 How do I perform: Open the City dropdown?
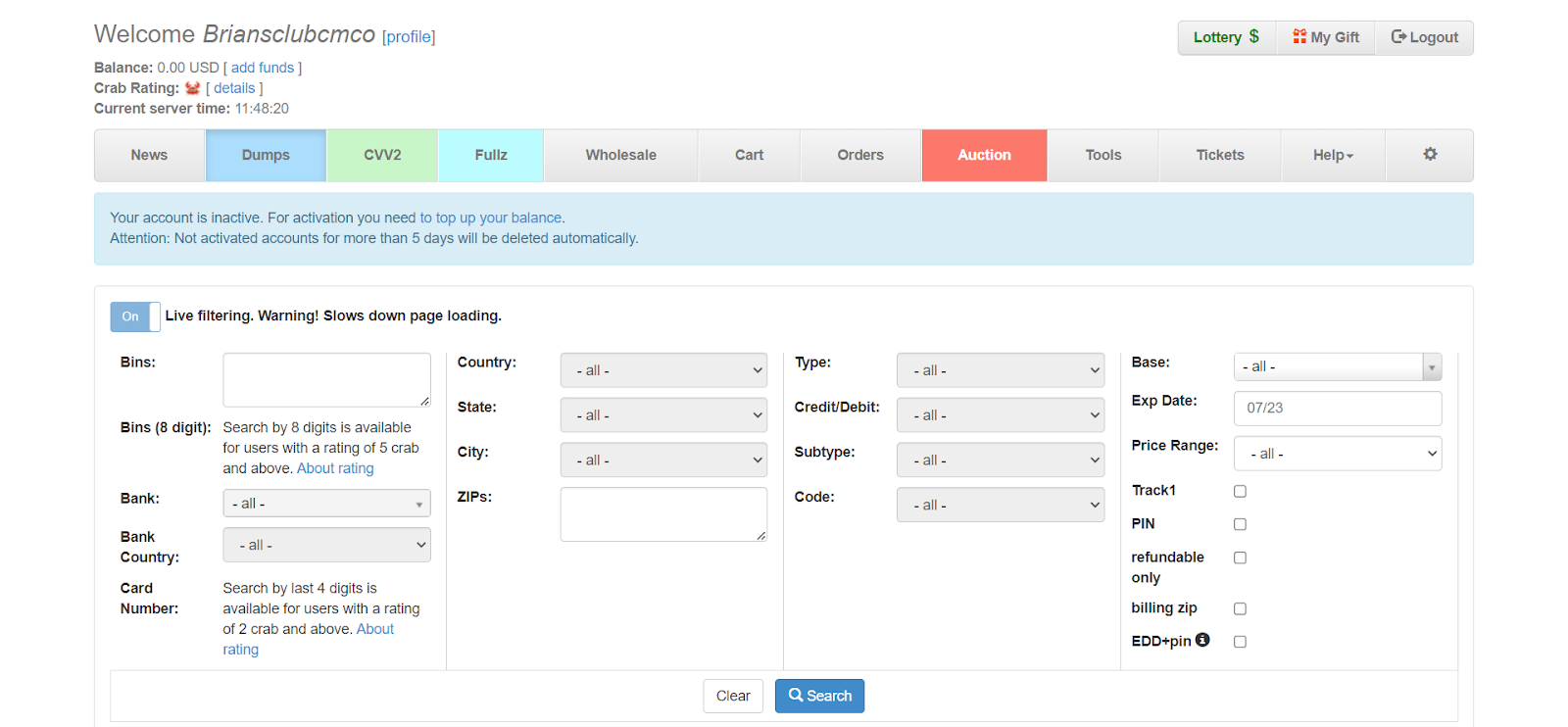click(663, 460)
